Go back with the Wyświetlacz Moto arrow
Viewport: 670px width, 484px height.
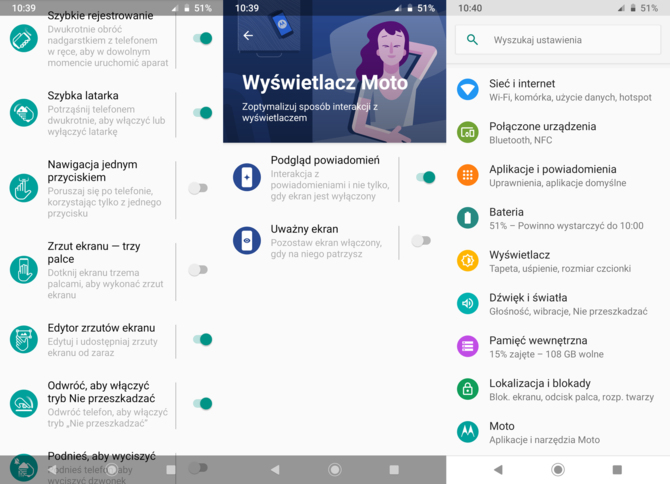[248, 35]
